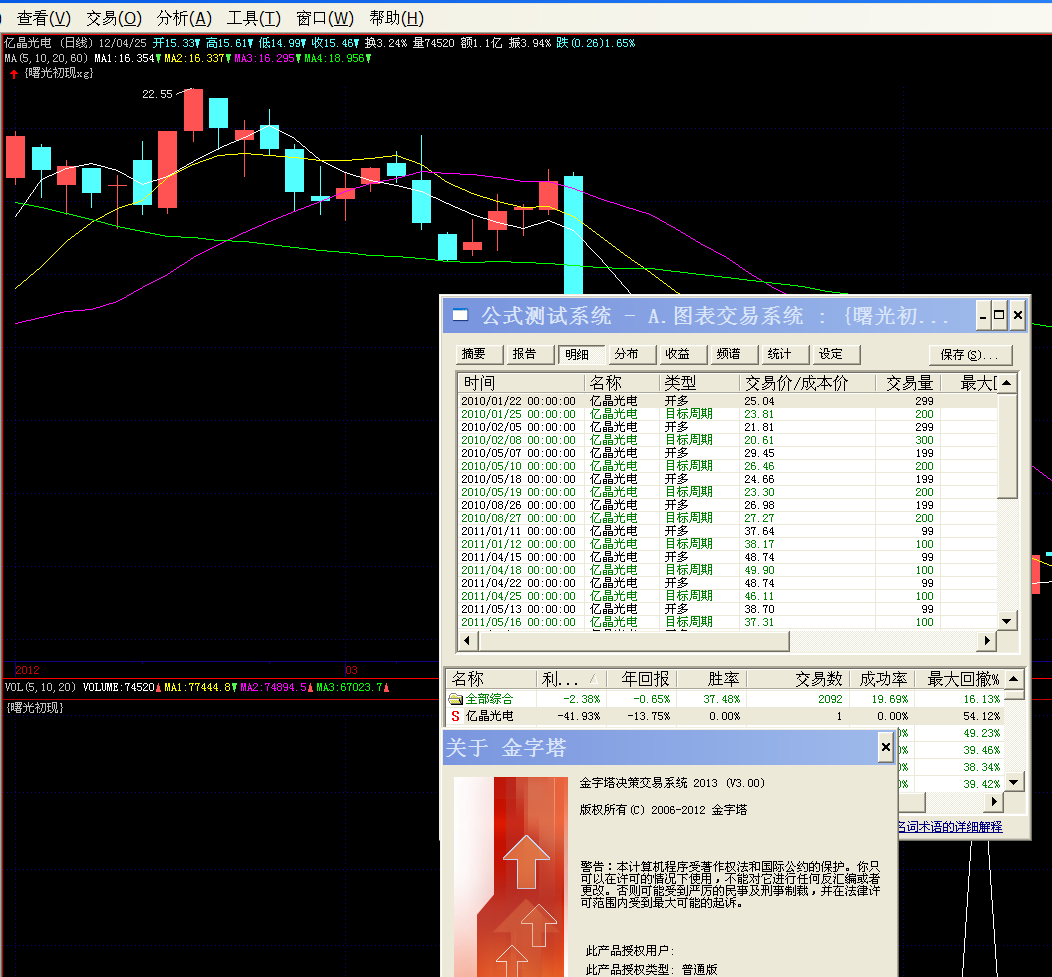
Task: Show the 收益 tab
Action: [680, 354]
